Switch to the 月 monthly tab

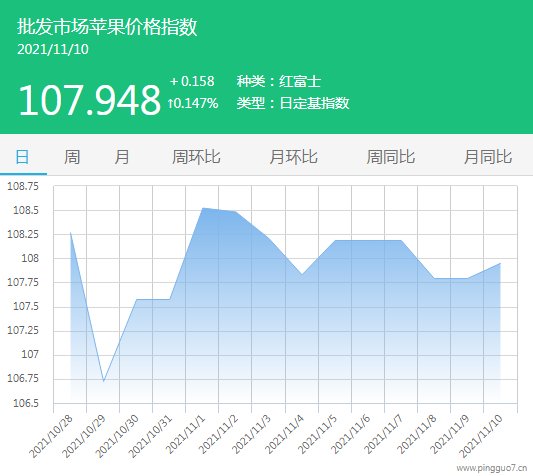coord(122,157)
